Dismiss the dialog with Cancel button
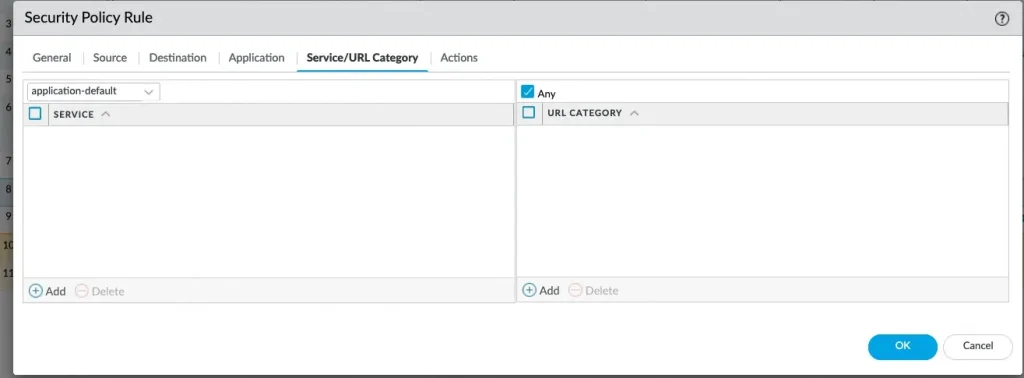Screen dimensions: 1024x378 tap(978, 346)
